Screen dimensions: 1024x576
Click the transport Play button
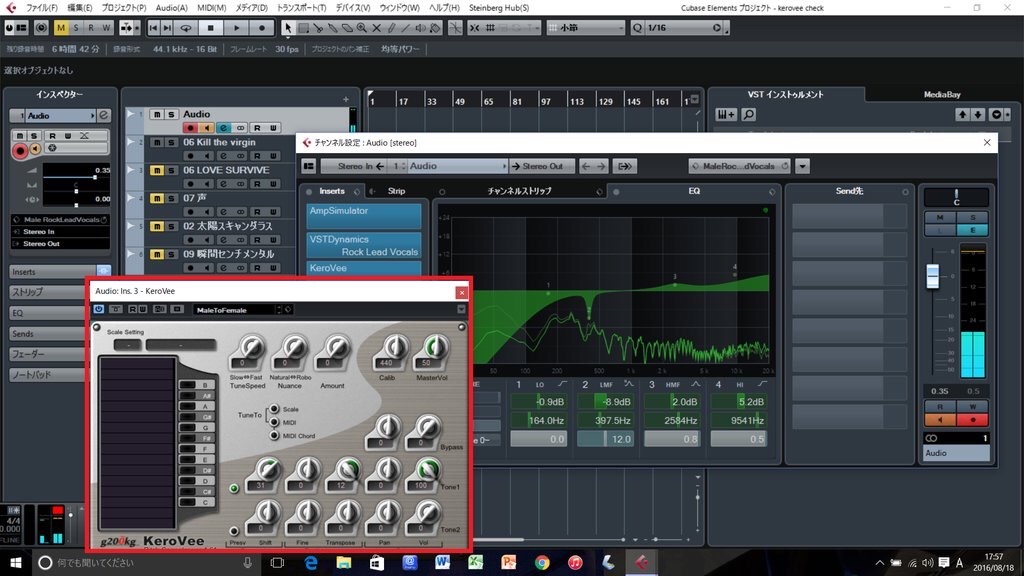pos(236,28)
